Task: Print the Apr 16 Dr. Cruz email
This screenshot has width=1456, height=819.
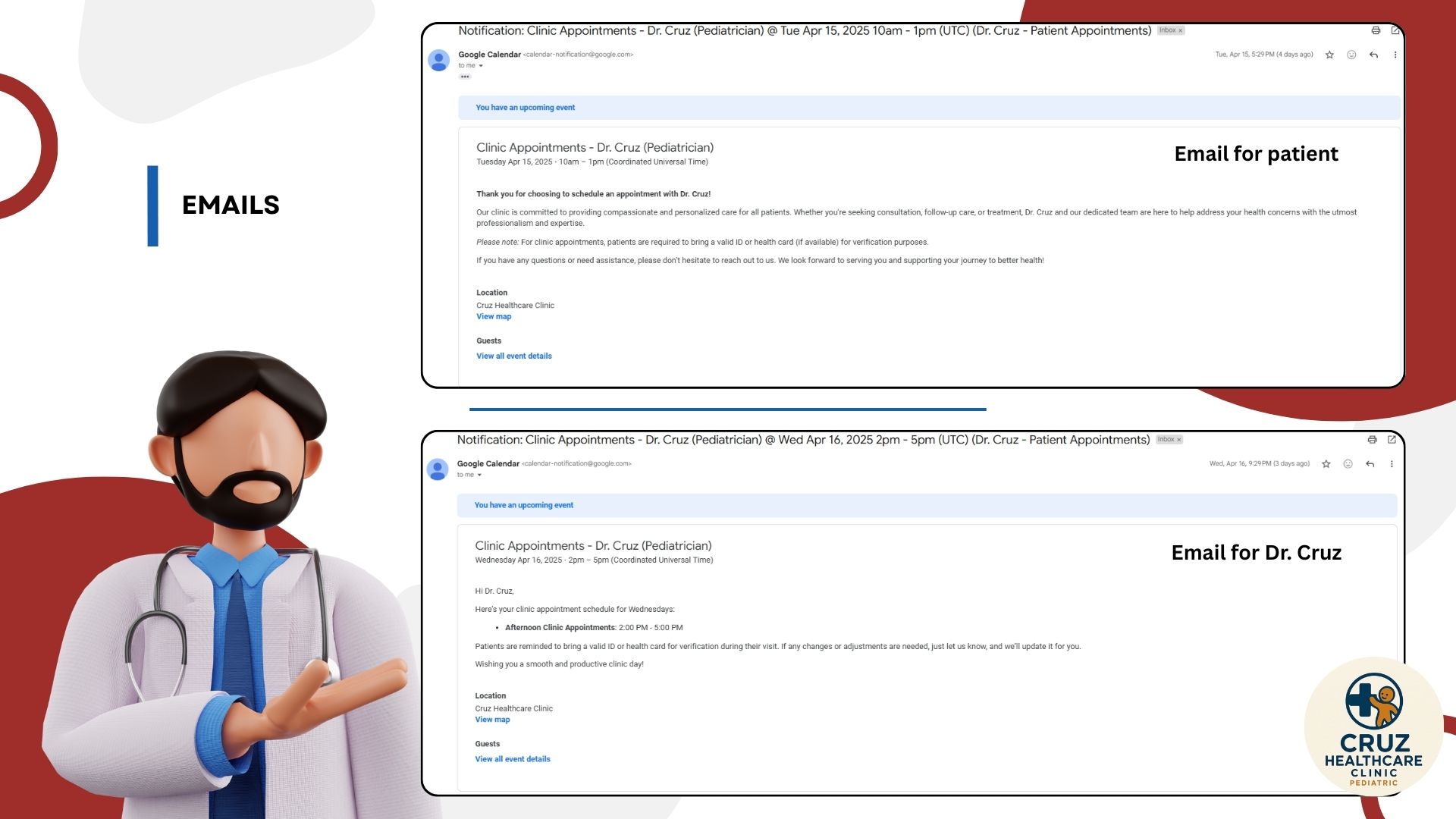Action: (1372, 440)
